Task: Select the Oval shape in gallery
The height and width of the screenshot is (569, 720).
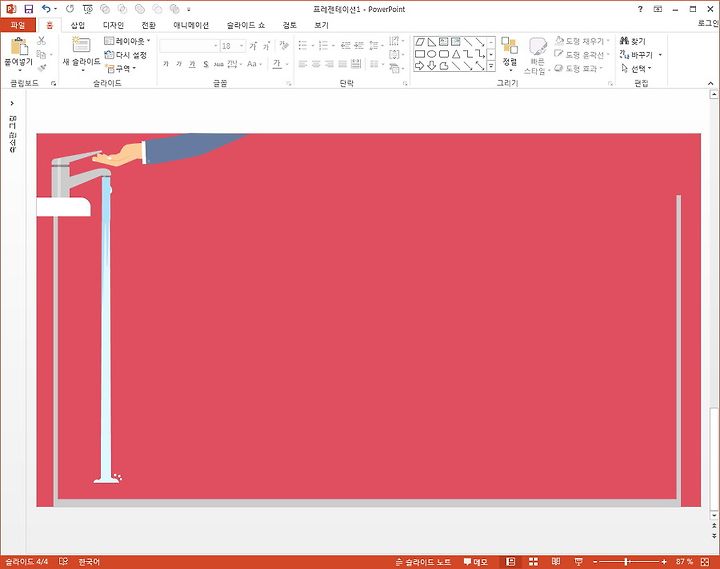Action: pos(432,54)
